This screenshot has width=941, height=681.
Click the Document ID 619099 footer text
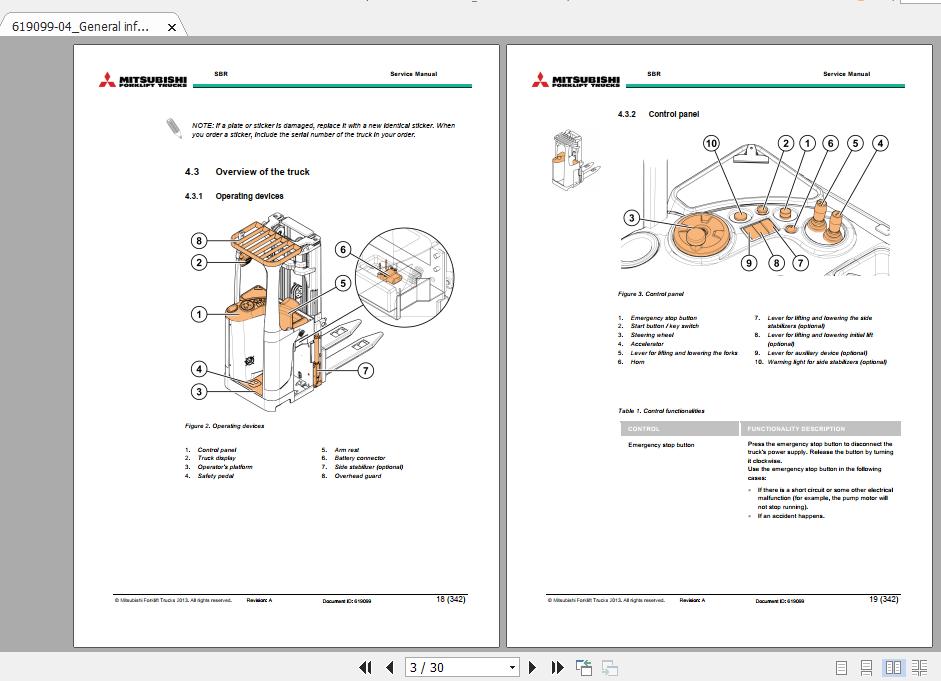coord(346,601)
